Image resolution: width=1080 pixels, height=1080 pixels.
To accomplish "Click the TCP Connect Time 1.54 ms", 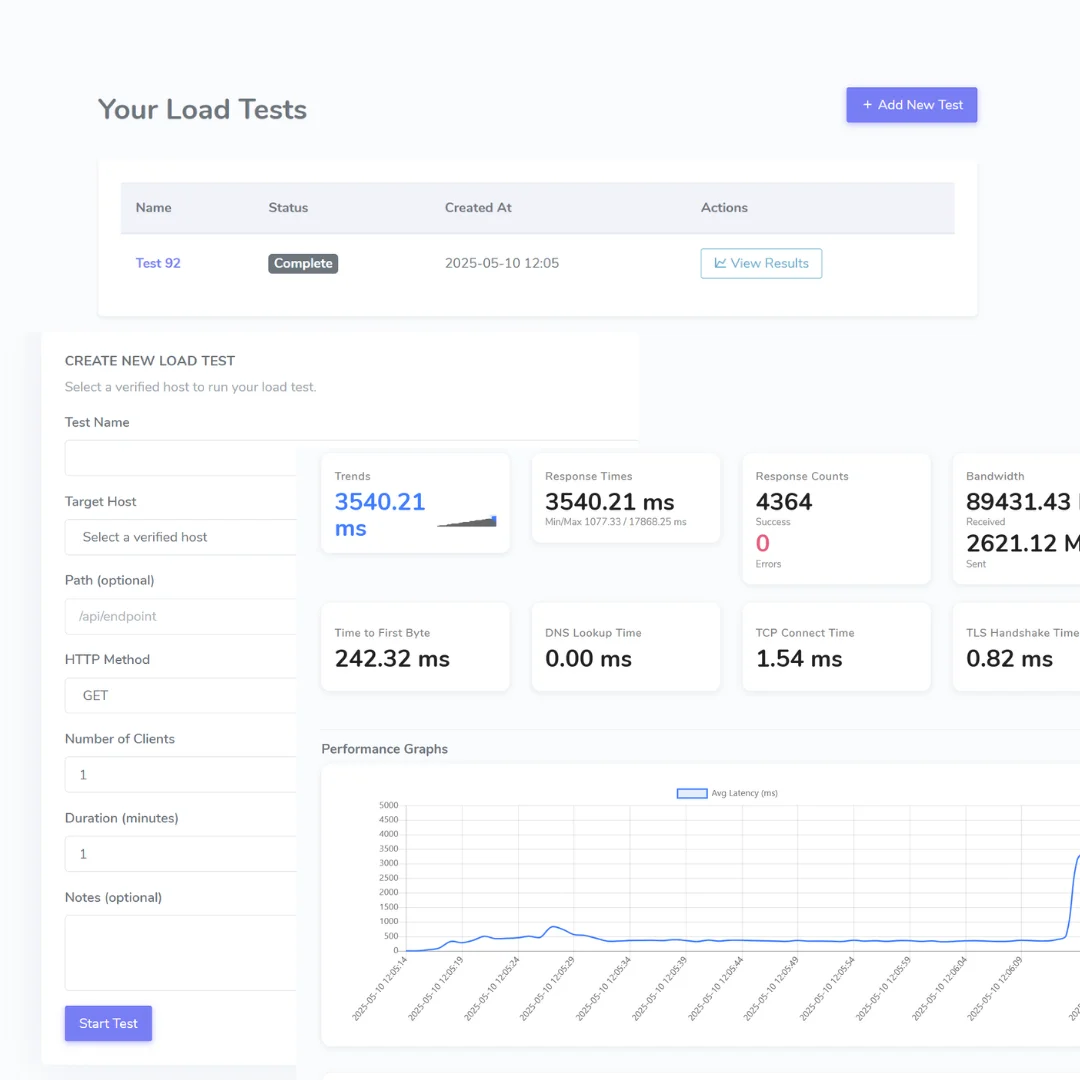I will (798, 659).
